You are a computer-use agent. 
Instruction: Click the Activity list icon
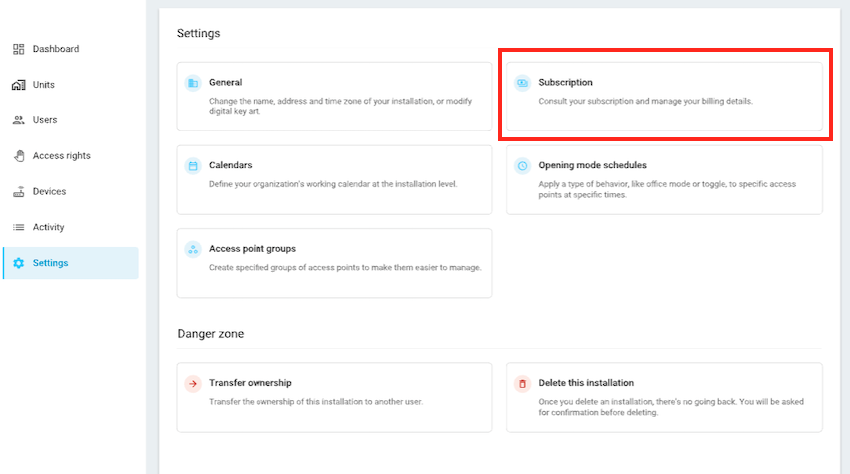(18, 227)
